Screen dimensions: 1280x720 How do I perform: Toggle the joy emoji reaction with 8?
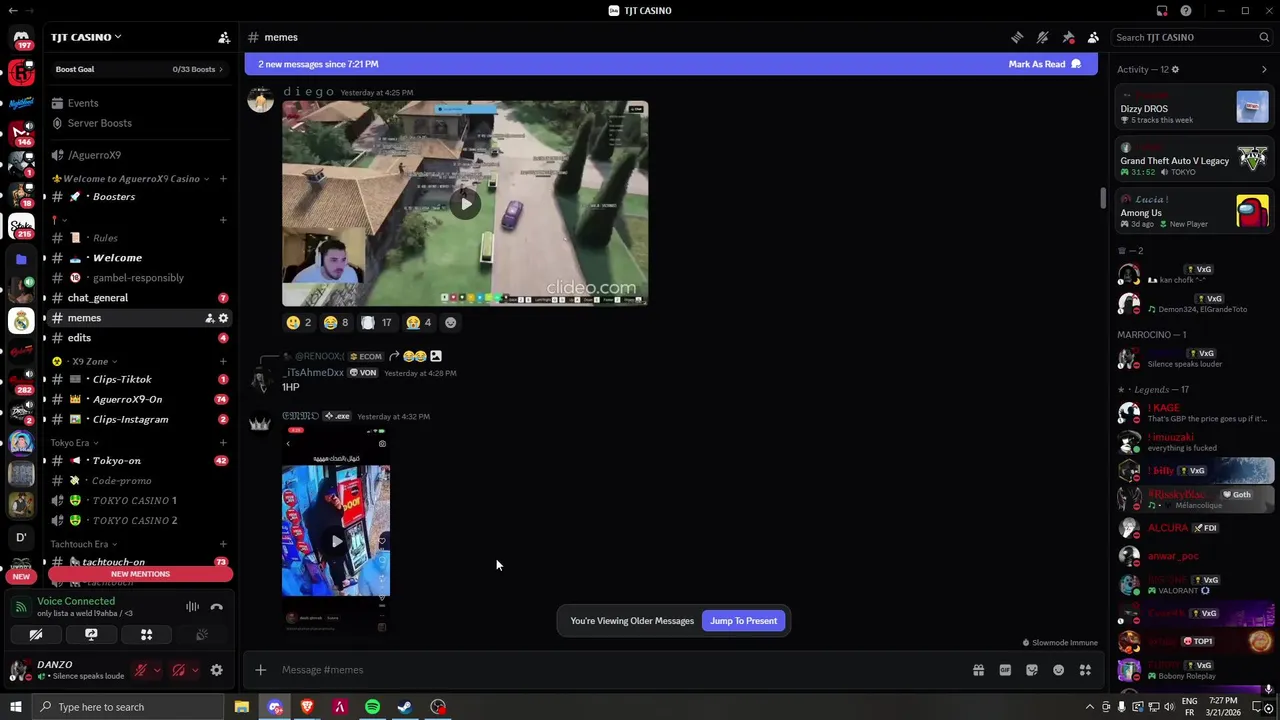click(336, 322)
